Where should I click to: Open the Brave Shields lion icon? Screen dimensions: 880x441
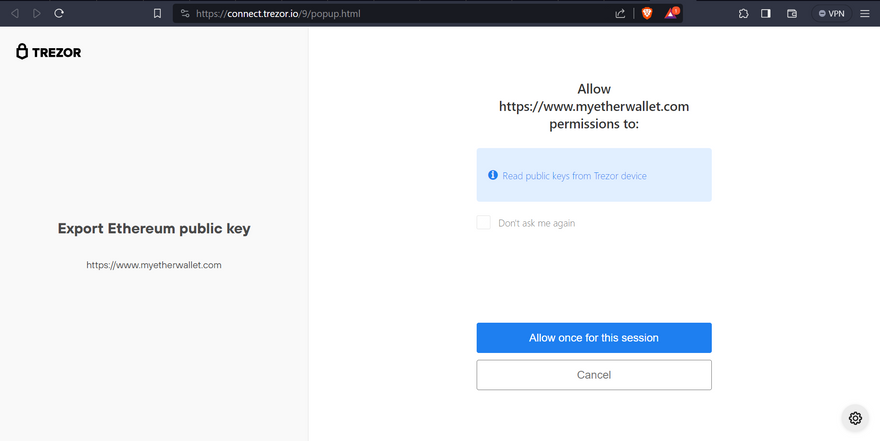coord(647,13)
